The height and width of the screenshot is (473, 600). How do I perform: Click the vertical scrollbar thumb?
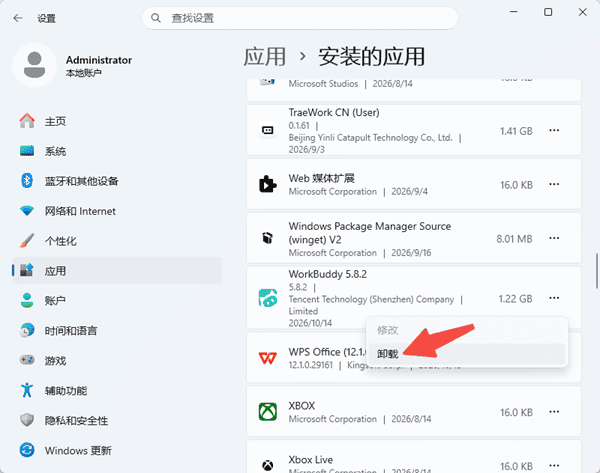597,271
